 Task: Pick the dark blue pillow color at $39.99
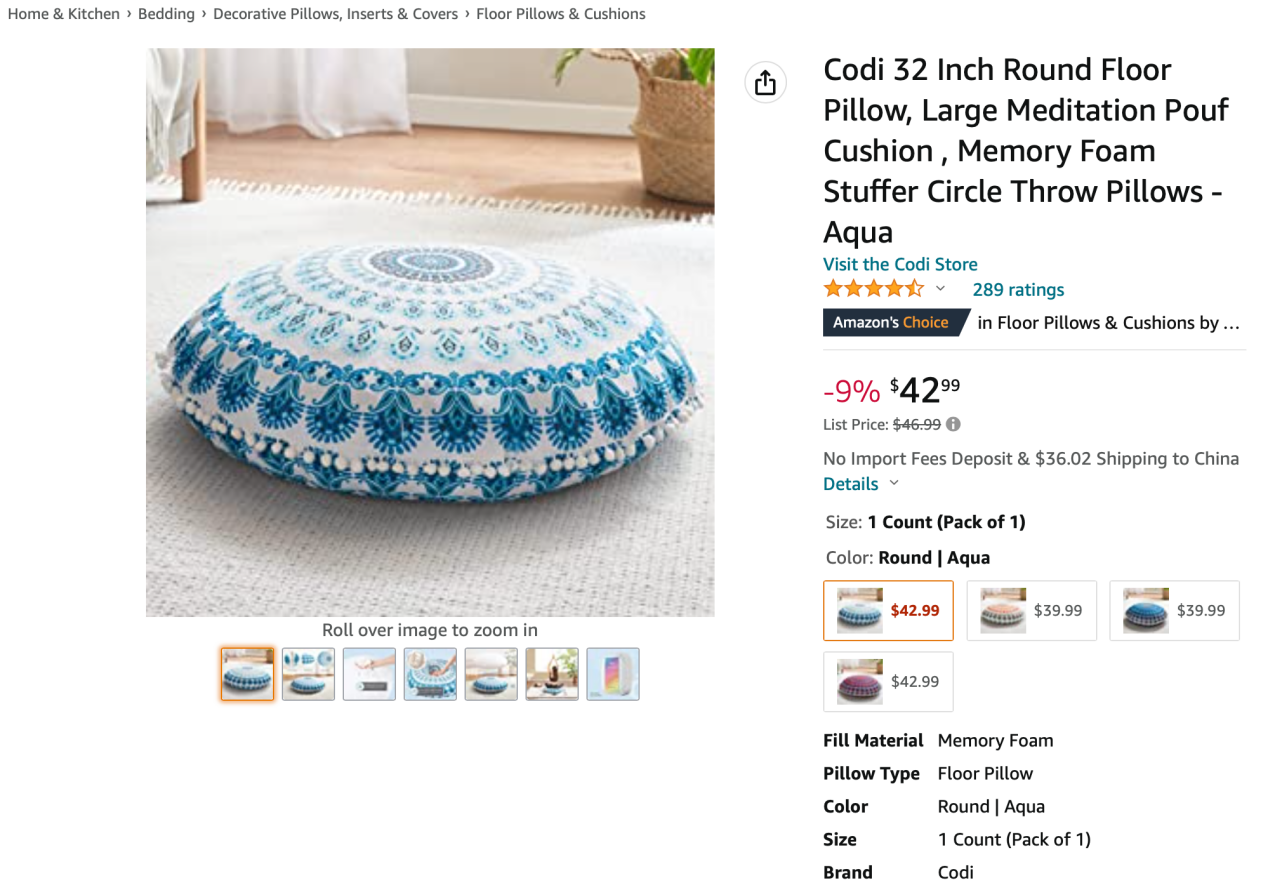tap(1174, 610)
